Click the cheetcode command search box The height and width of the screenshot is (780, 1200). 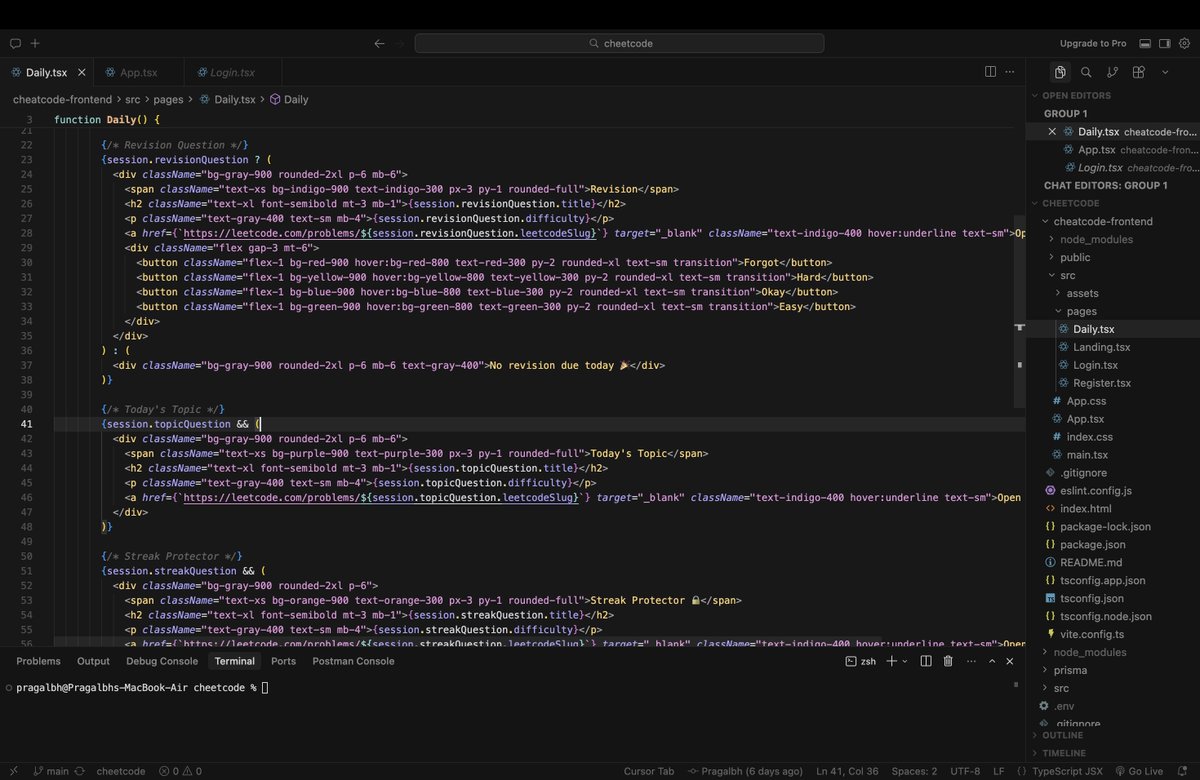619,43
